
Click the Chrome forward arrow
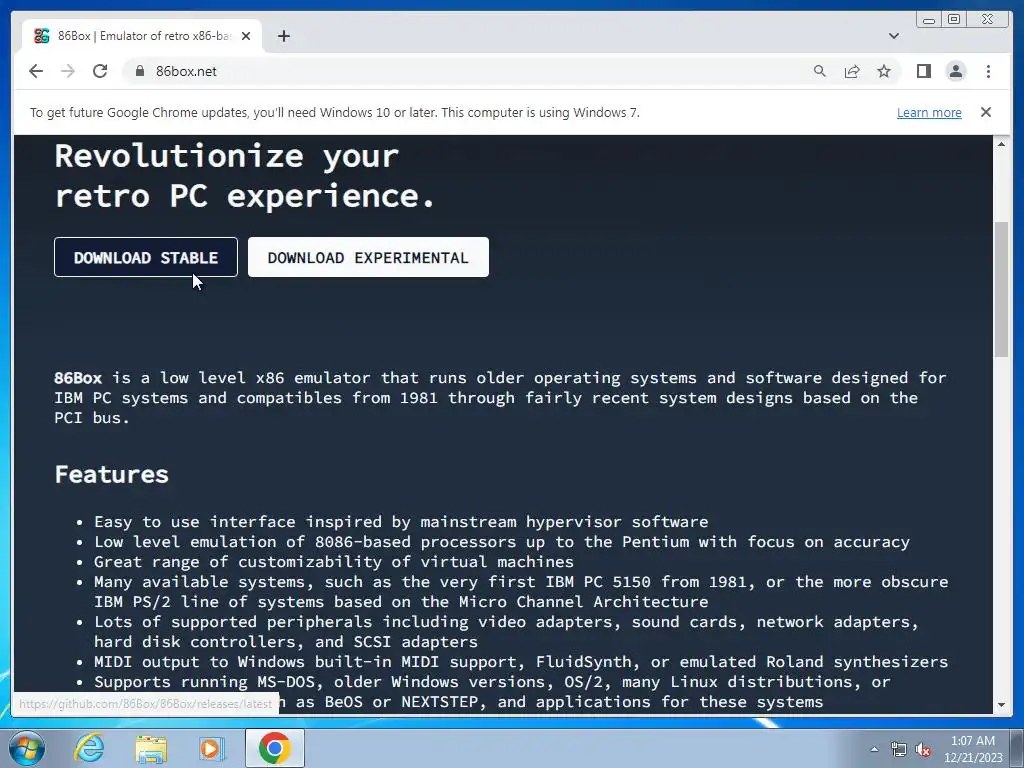pyautogui.click(x=68, y=71)
